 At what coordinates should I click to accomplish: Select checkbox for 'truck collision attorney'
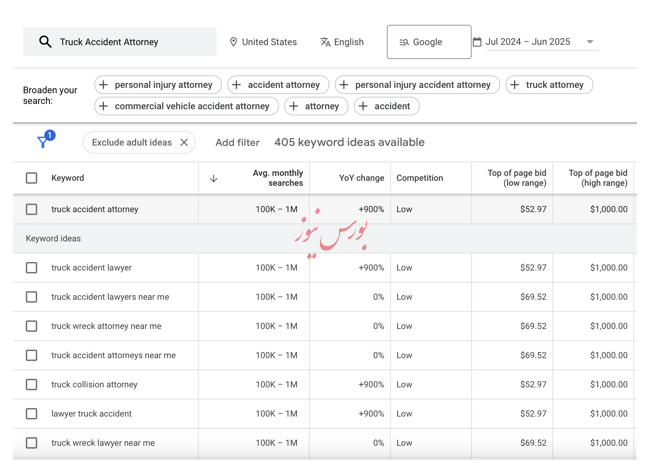(x=32, y=385)
